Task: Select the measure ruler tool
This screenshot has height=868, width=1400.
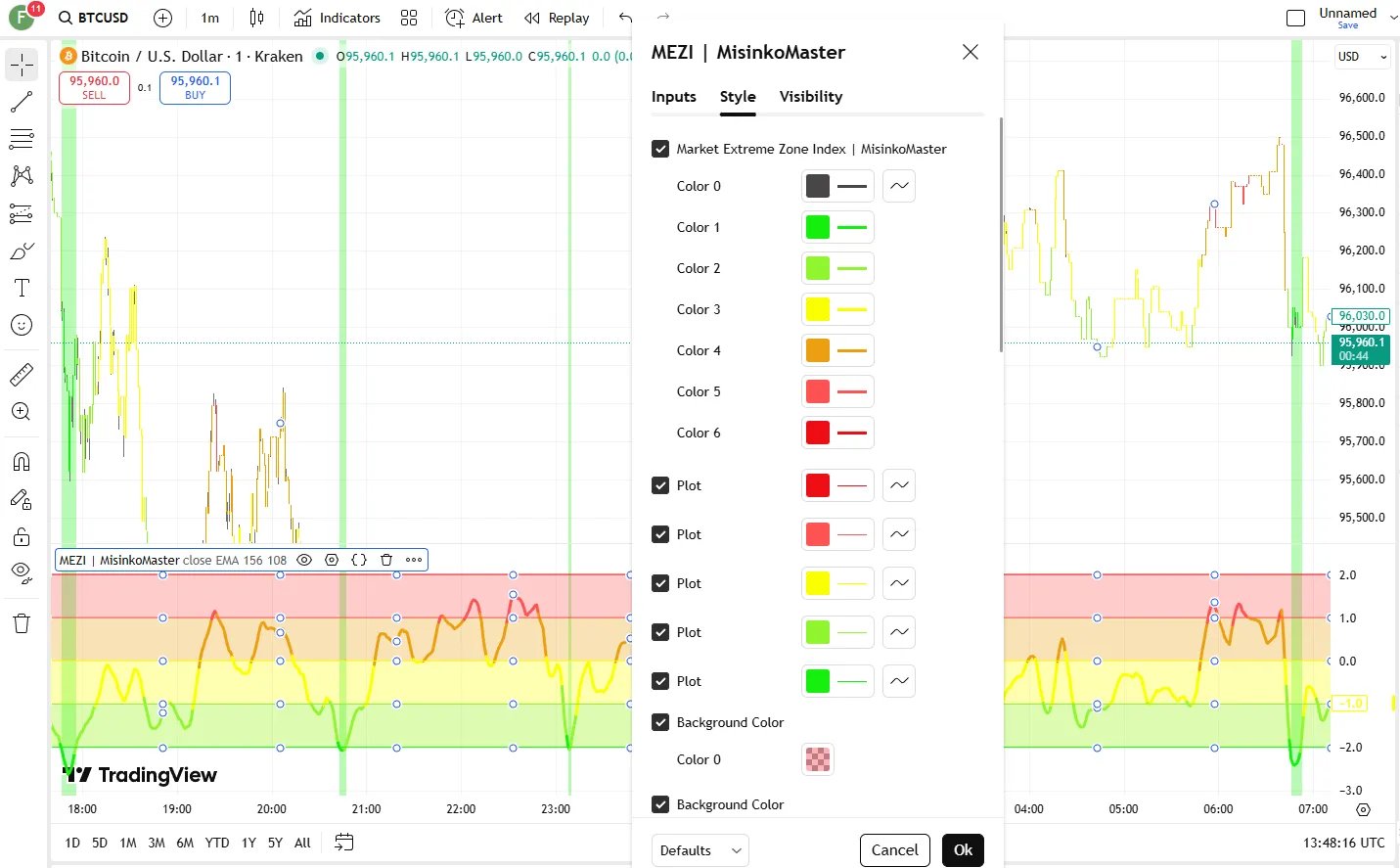Action: [22, 374]
